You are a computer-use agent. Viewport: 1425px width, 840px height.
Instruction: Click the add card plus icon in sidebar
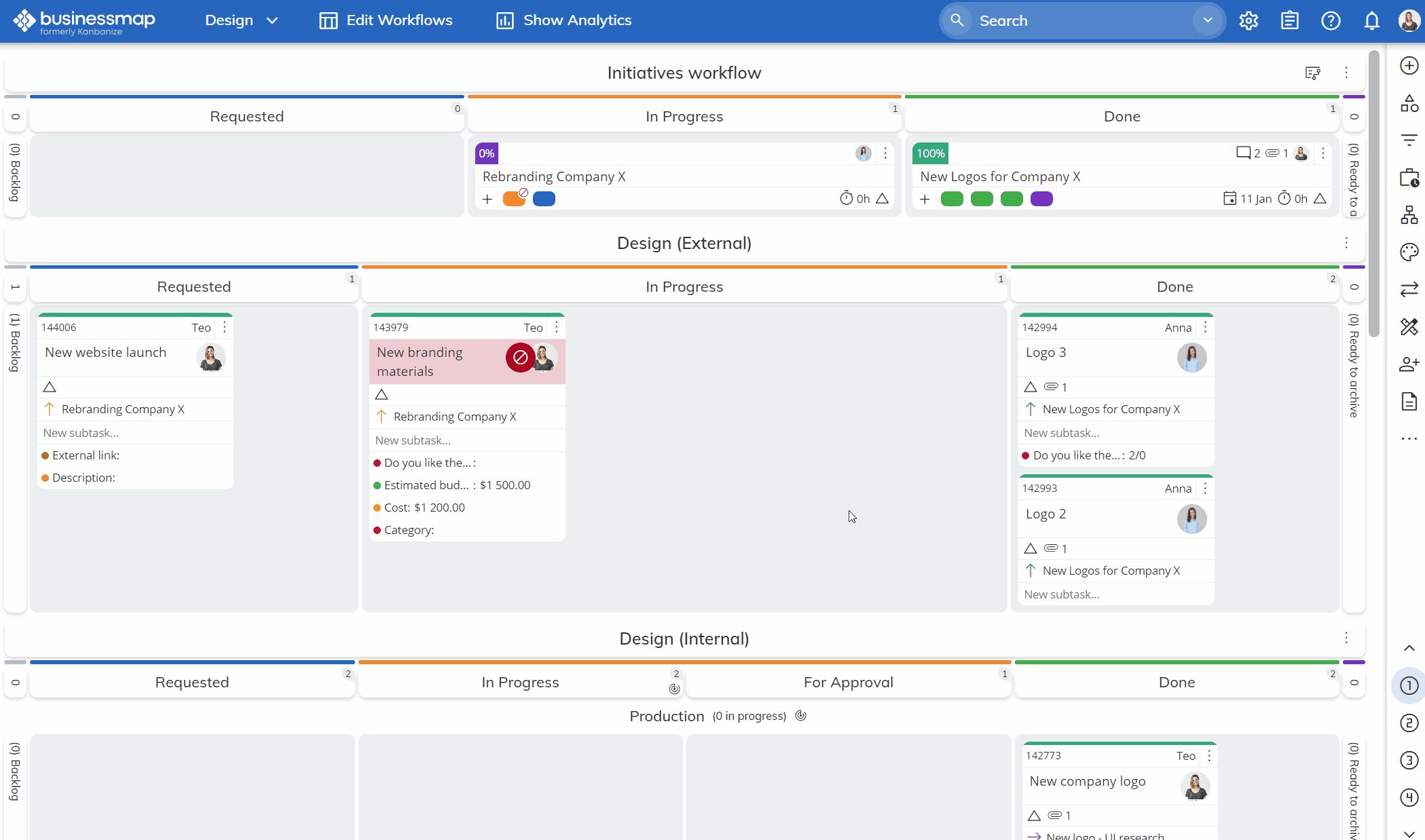tap(1409, 66)
